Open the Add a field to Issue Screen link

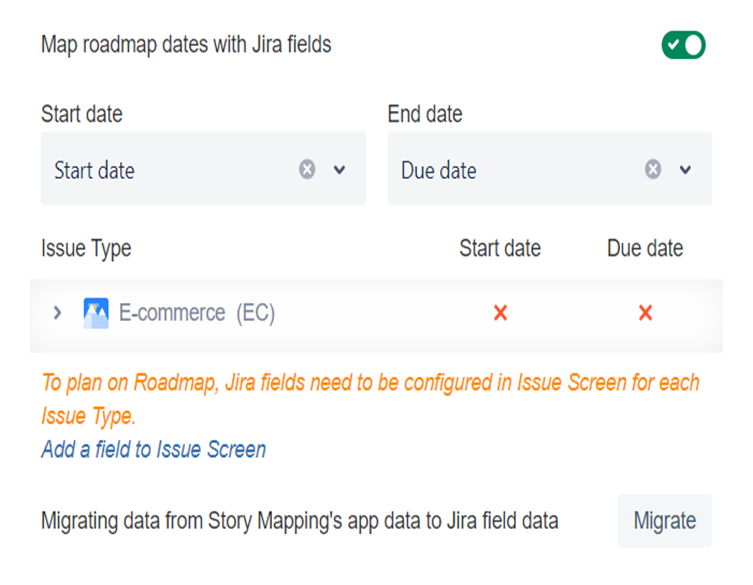click(153, 450)
